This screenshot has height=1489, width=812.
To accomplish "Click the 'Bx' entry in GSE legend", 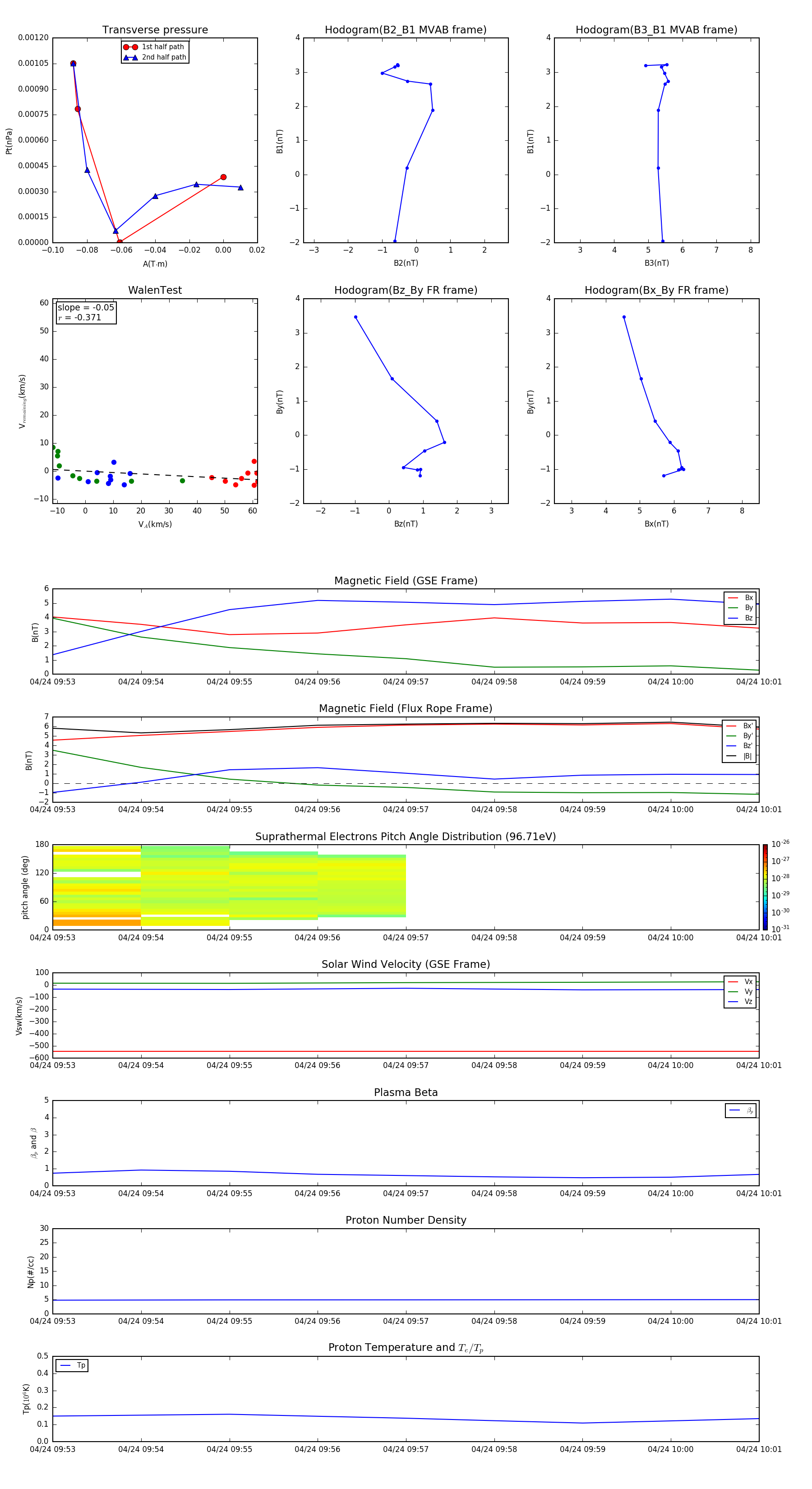I will tap(740, 598).
